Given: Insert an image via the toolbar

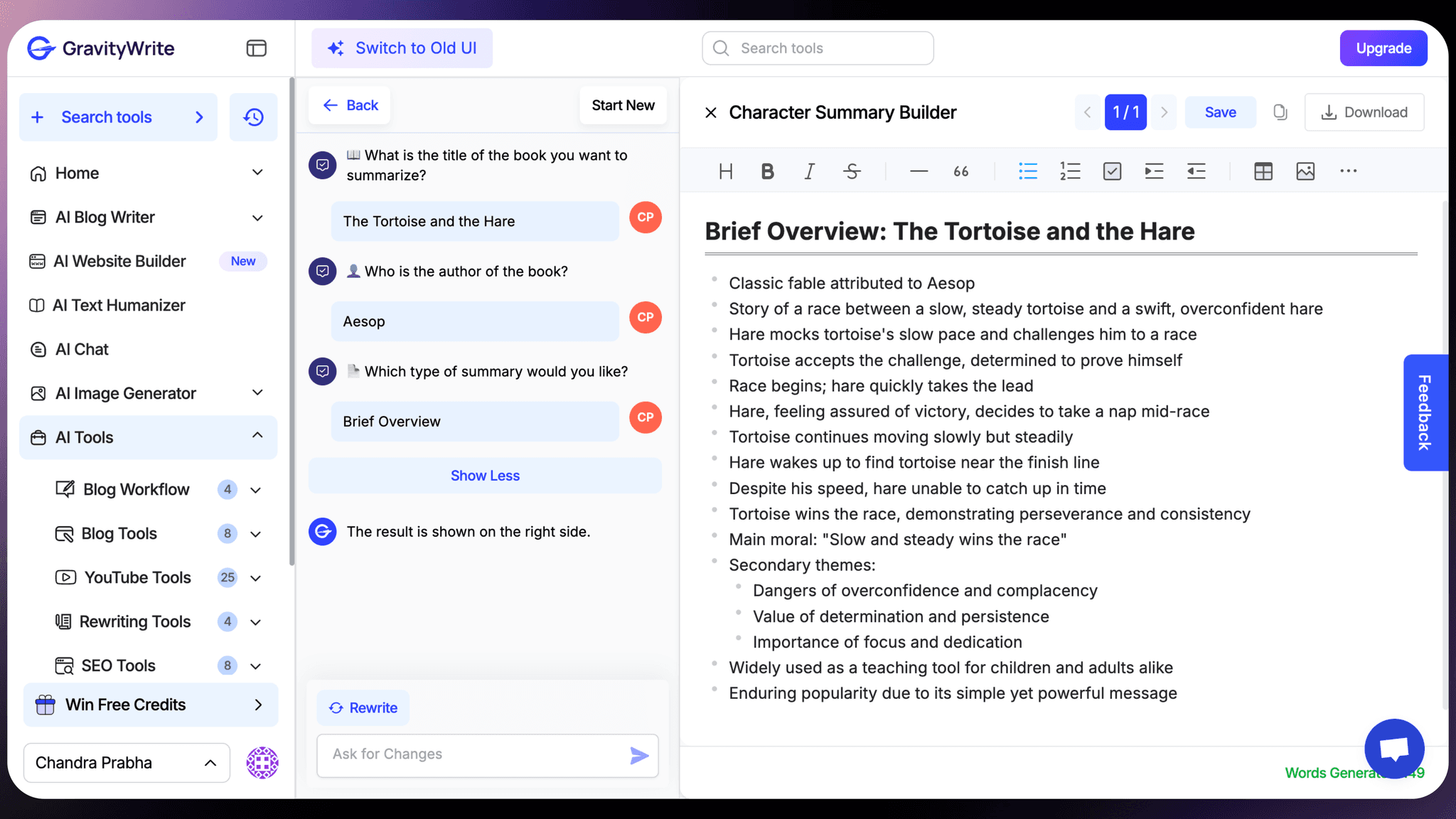Looking at the screenshot, I should [x=1305, y=171].
